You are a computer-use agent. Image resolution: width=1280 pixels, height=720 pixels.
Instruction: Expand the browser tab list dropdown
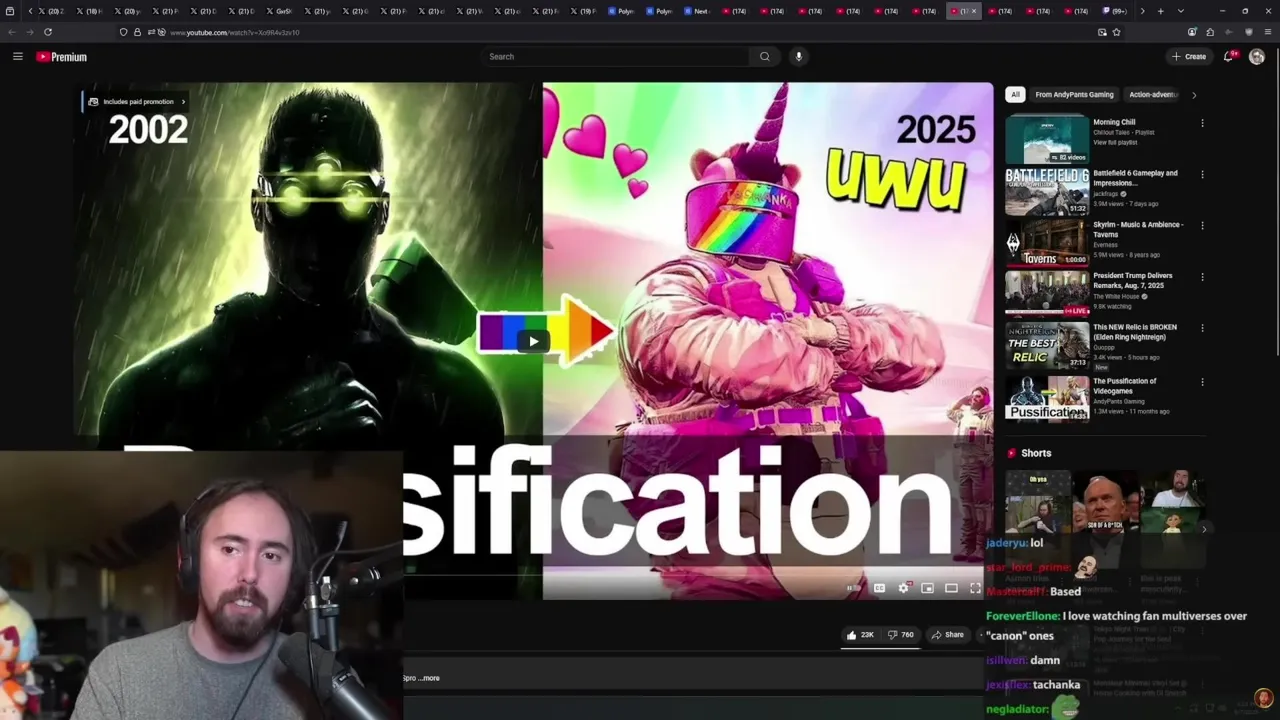click(1181, 11)
